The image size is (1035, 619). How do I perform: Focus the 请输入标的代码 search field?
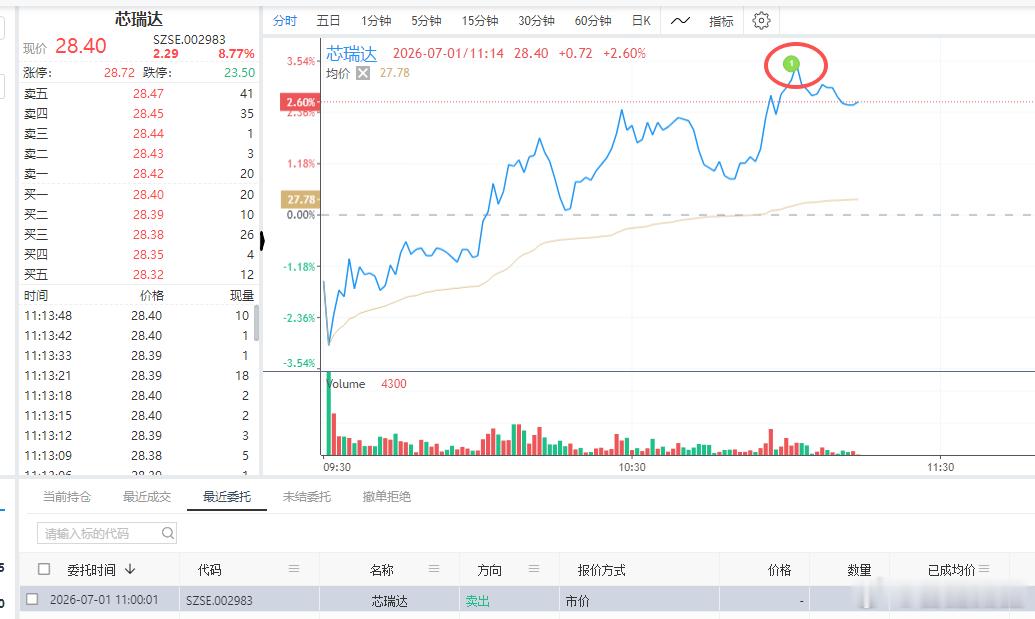pyautogui.click(x=107, y=533)
